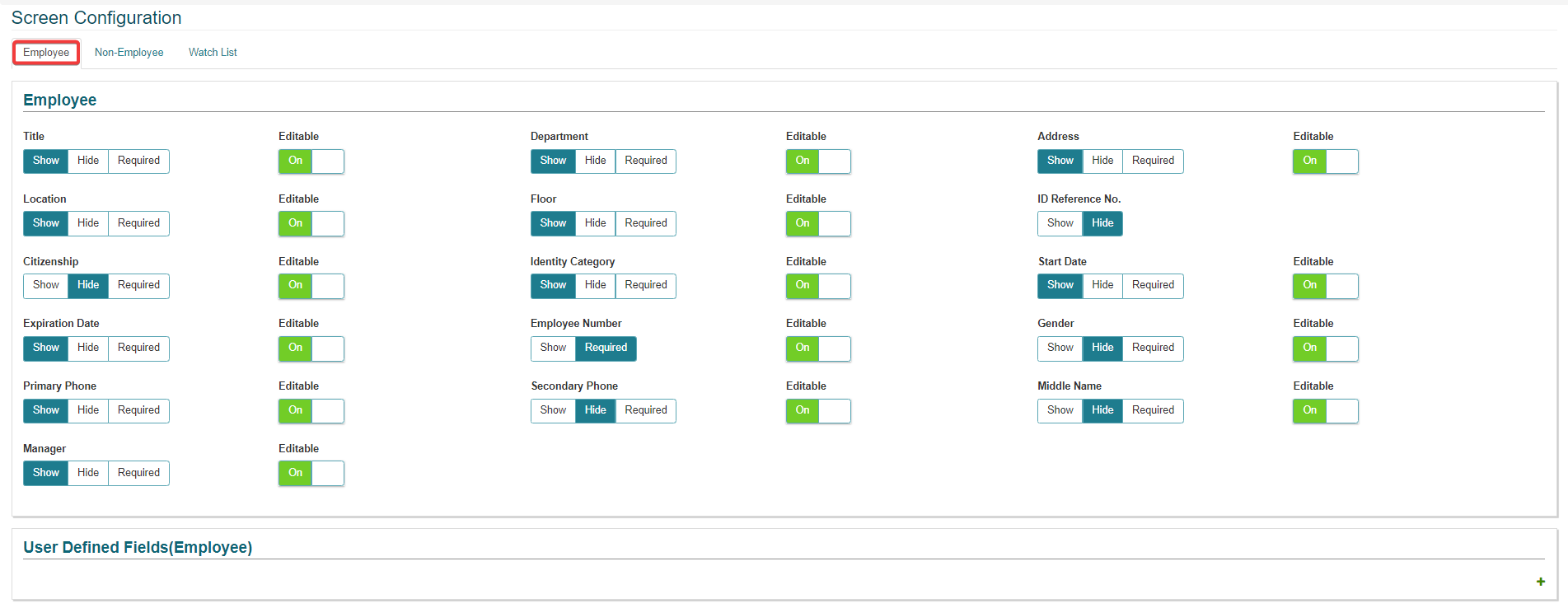Disable Editable switch for Manager
1568x608 pixels.
tap(311, 474)
